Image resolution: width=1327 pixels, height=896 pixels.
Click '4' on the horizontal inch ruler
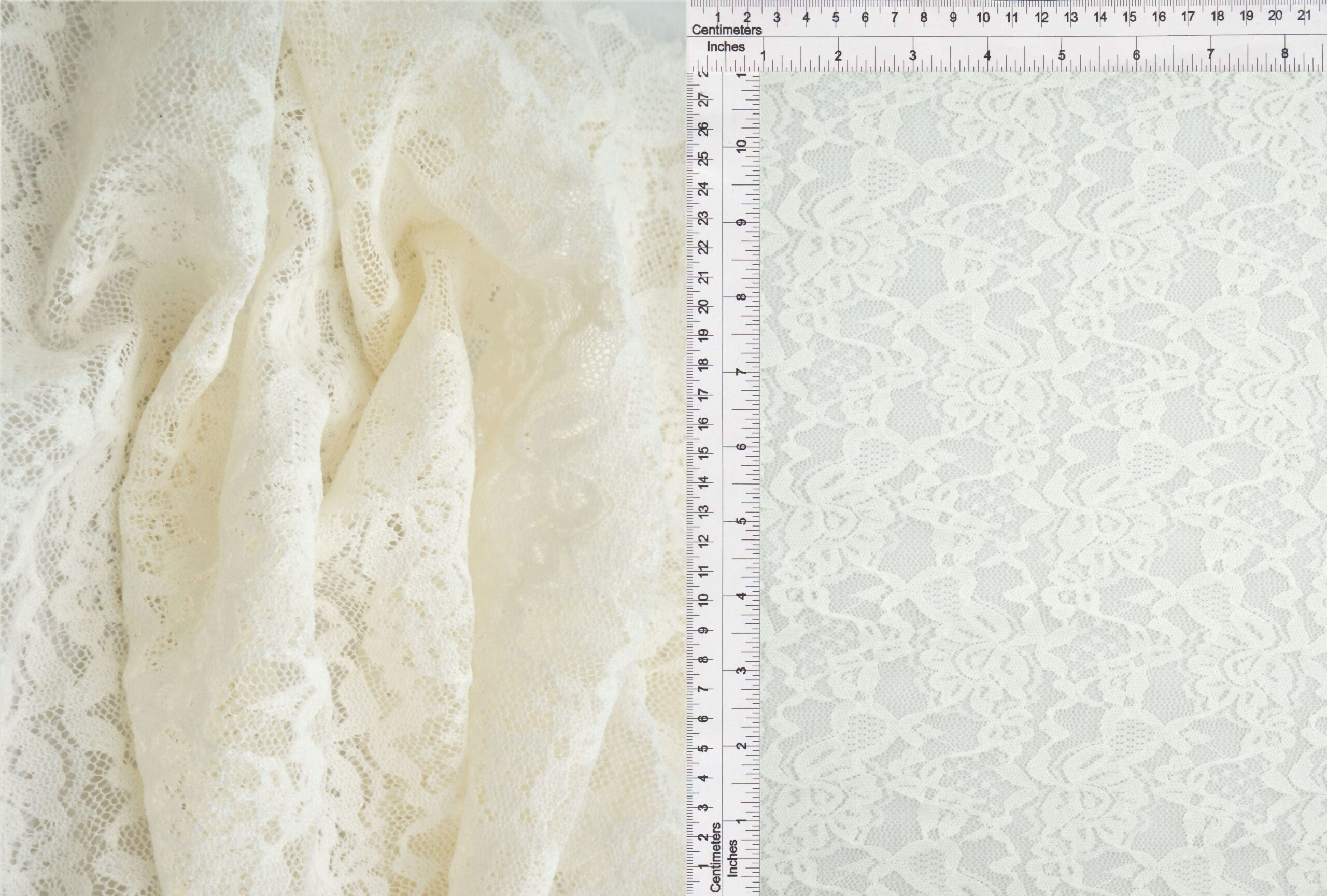point(987,55)
